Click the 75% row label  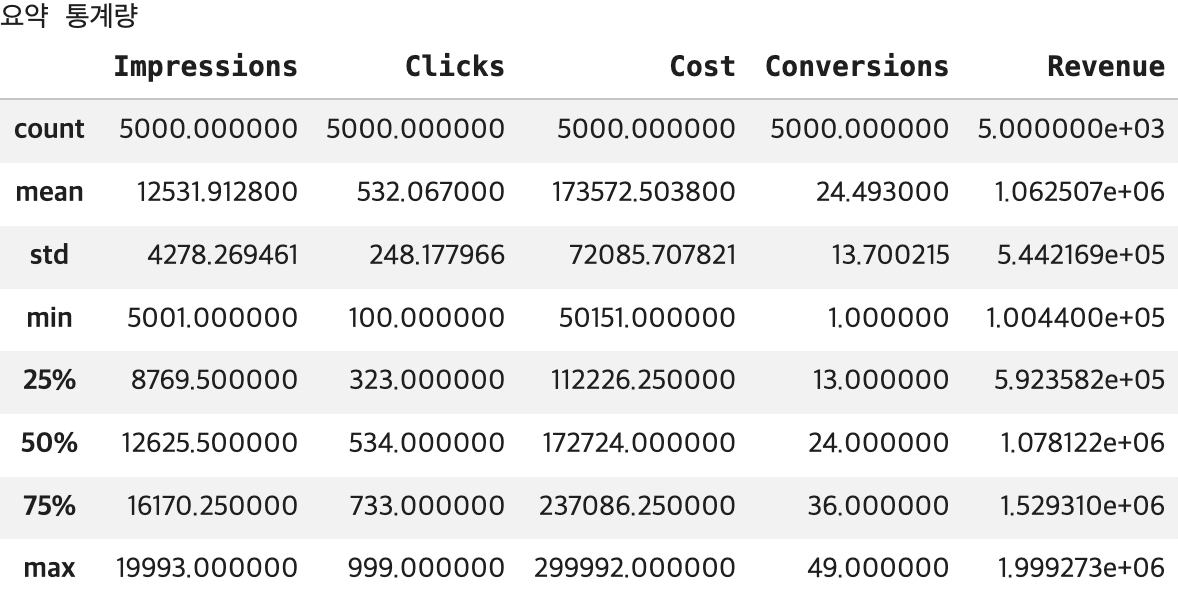pyautogui.click(x=50, y=506)
